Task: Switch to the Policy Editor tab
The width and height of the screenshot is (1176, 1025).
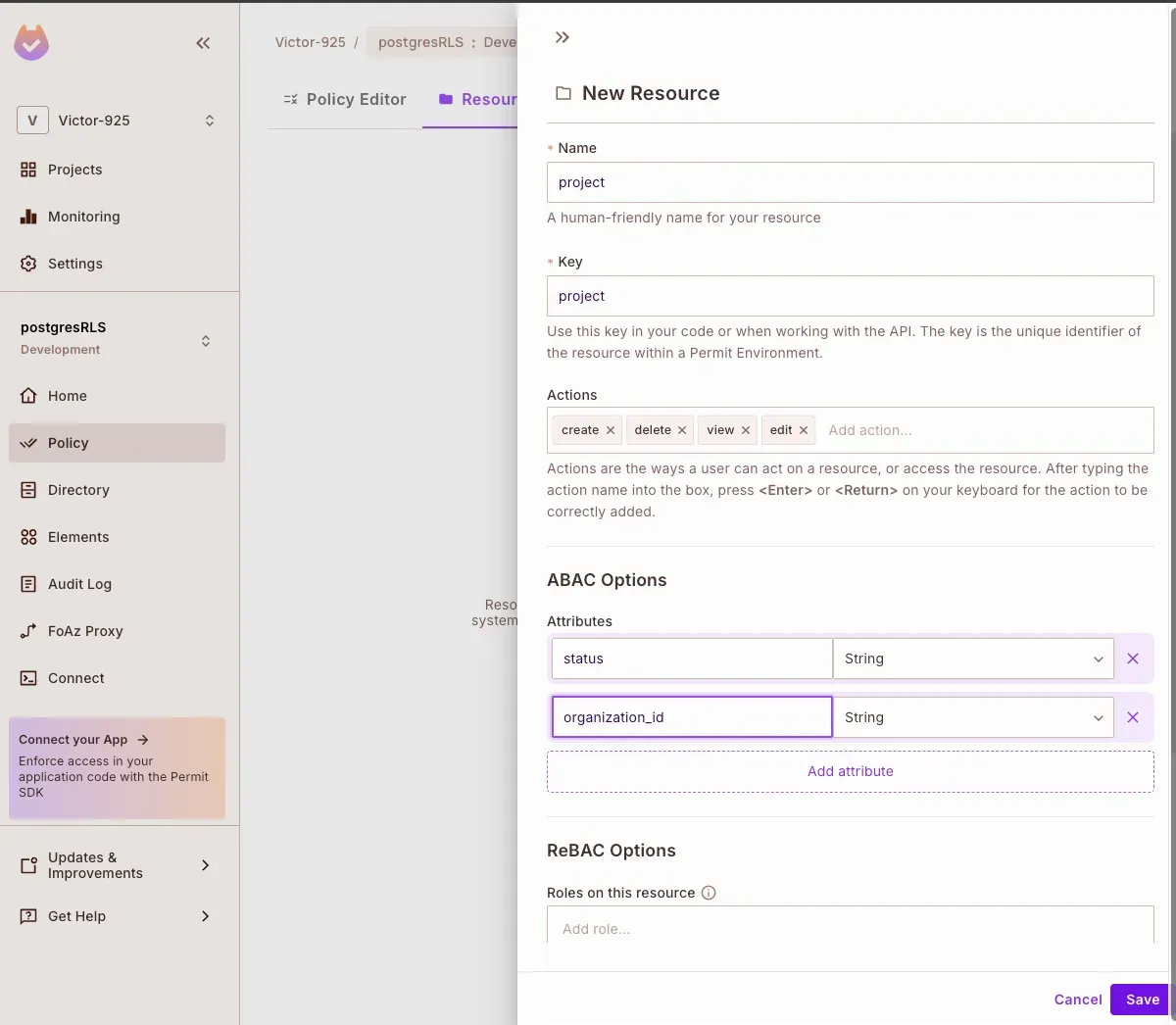Action: pos(345,99)
